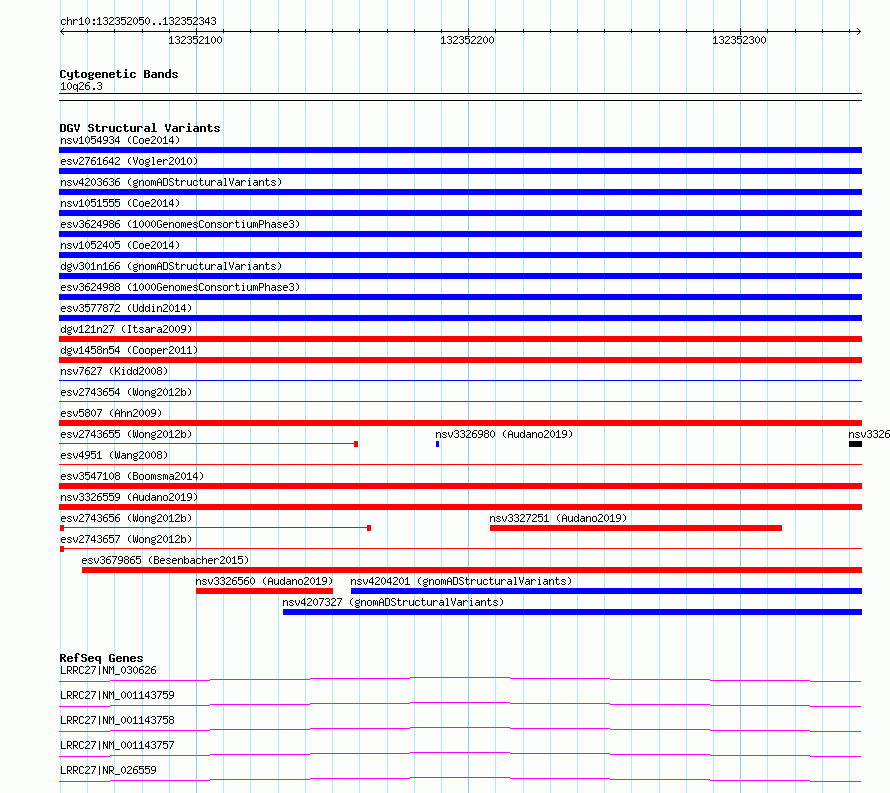
Task: Select esv2743655 (Wong2012b) label
Action: coord(126,434)
